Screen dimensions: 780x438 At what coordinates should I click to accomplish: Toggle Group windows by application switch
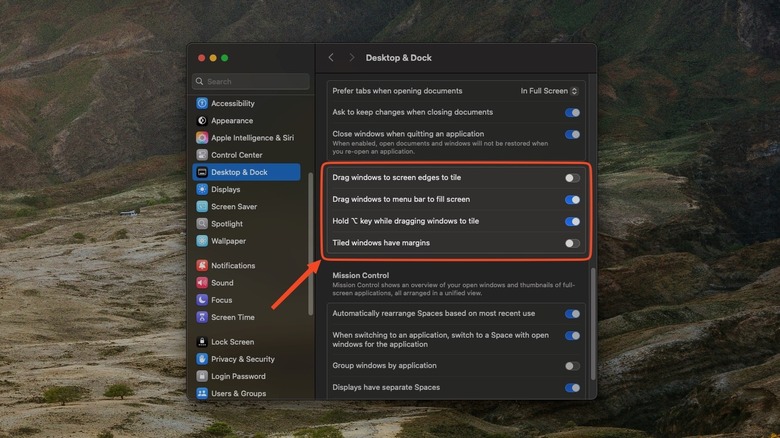(x=572, y=366)
